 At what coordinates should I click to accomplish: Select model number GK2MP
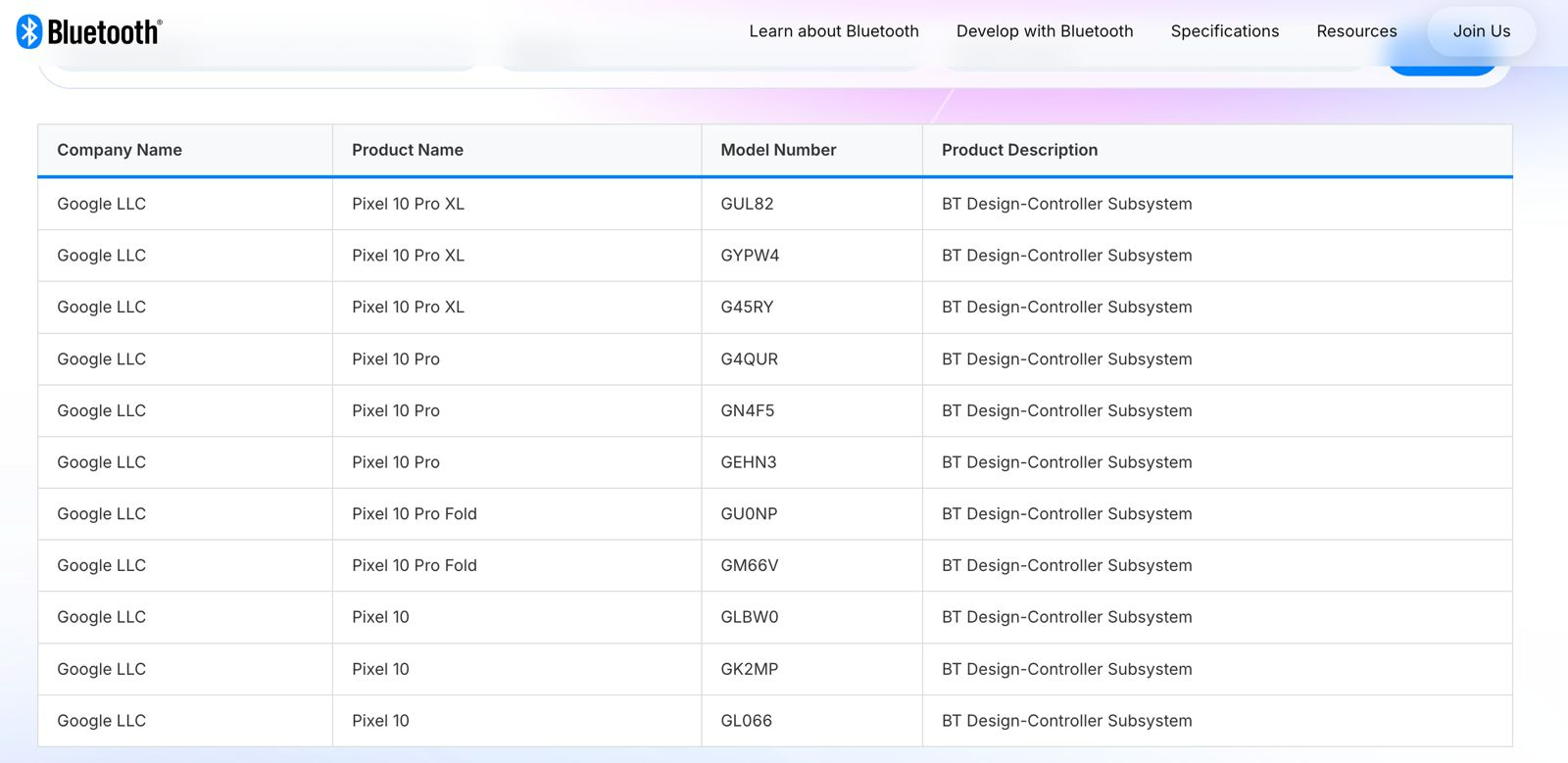[x=749, y=669]
